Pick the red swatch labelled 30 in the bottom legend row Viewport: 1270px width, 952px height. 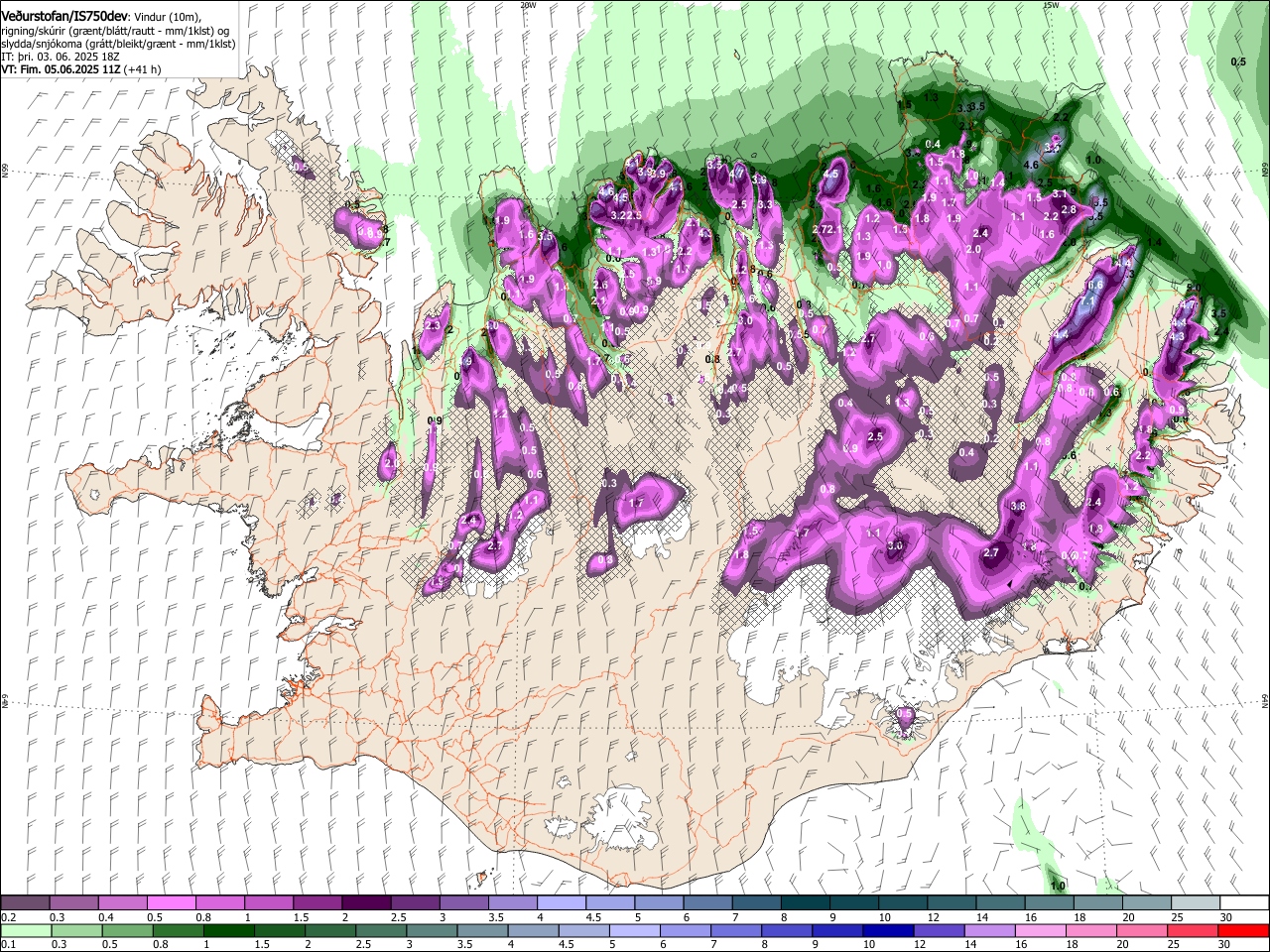1243,930
